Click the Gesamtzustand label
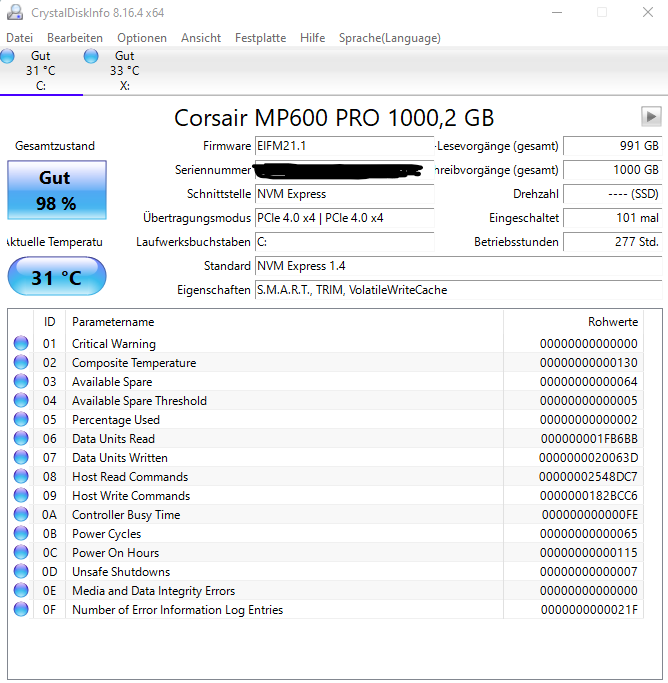The width and height of the screenshot is (668, 683). [55, 146]
